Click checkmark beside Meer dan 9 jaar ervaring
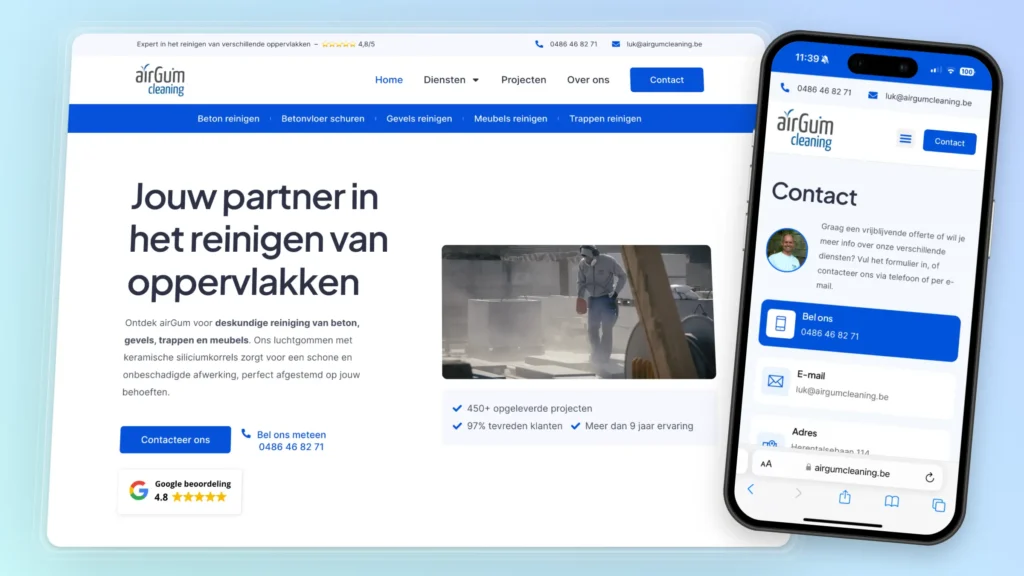1024x576 pixels. [575, 426]
